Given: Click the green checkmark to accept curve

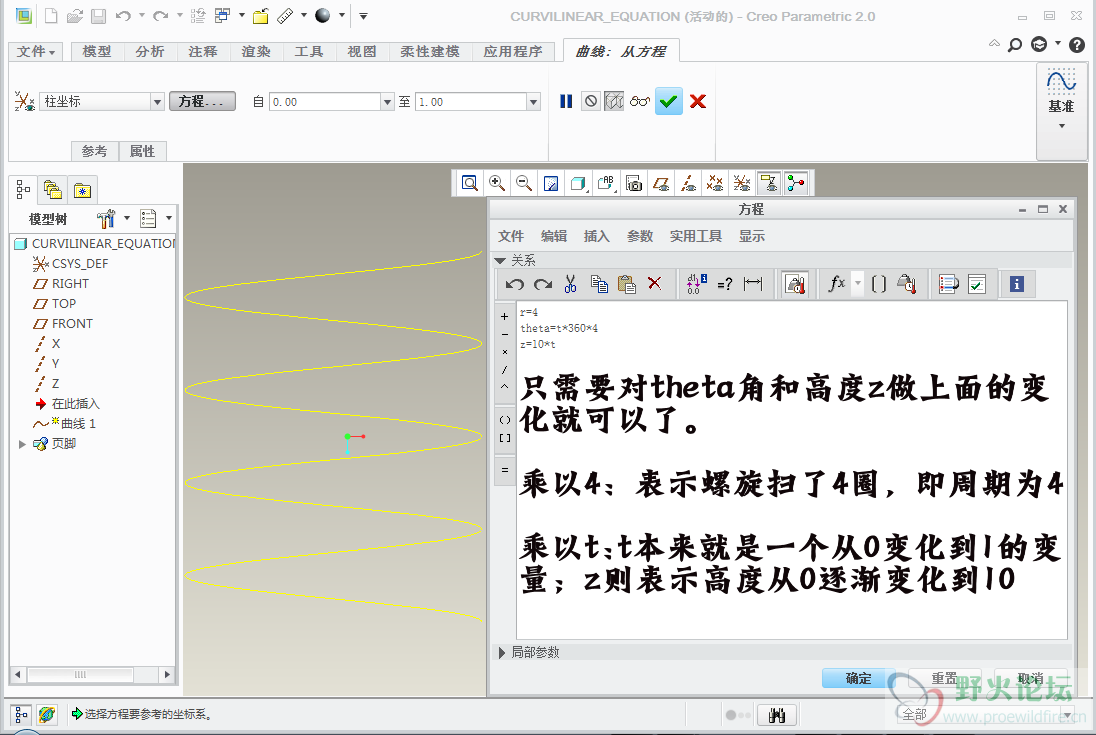Looking at the screenshot, I should point(668,101).
